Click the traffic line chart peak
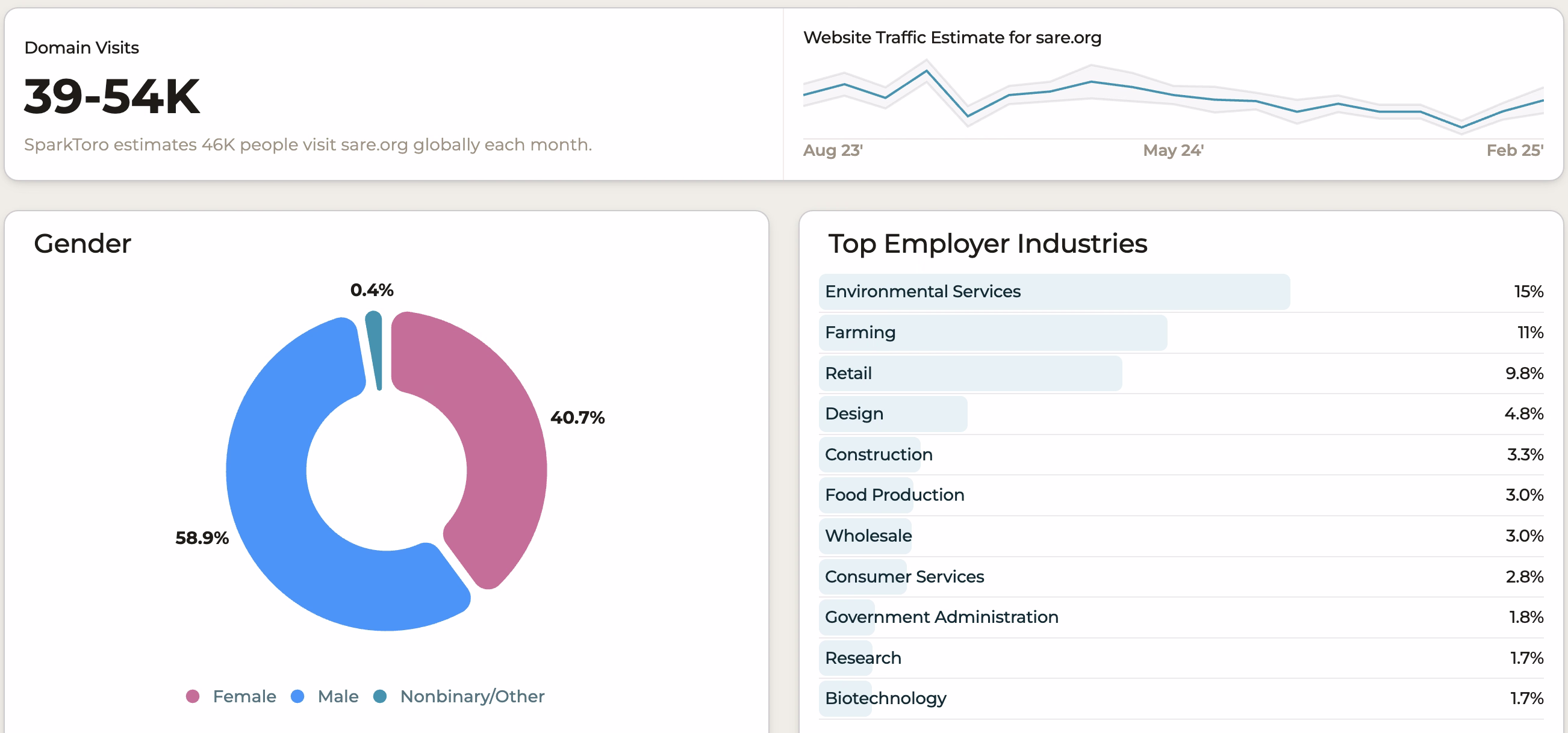Image resolution: width=1568 pixels, height=733 pixels. click(927, 71)
